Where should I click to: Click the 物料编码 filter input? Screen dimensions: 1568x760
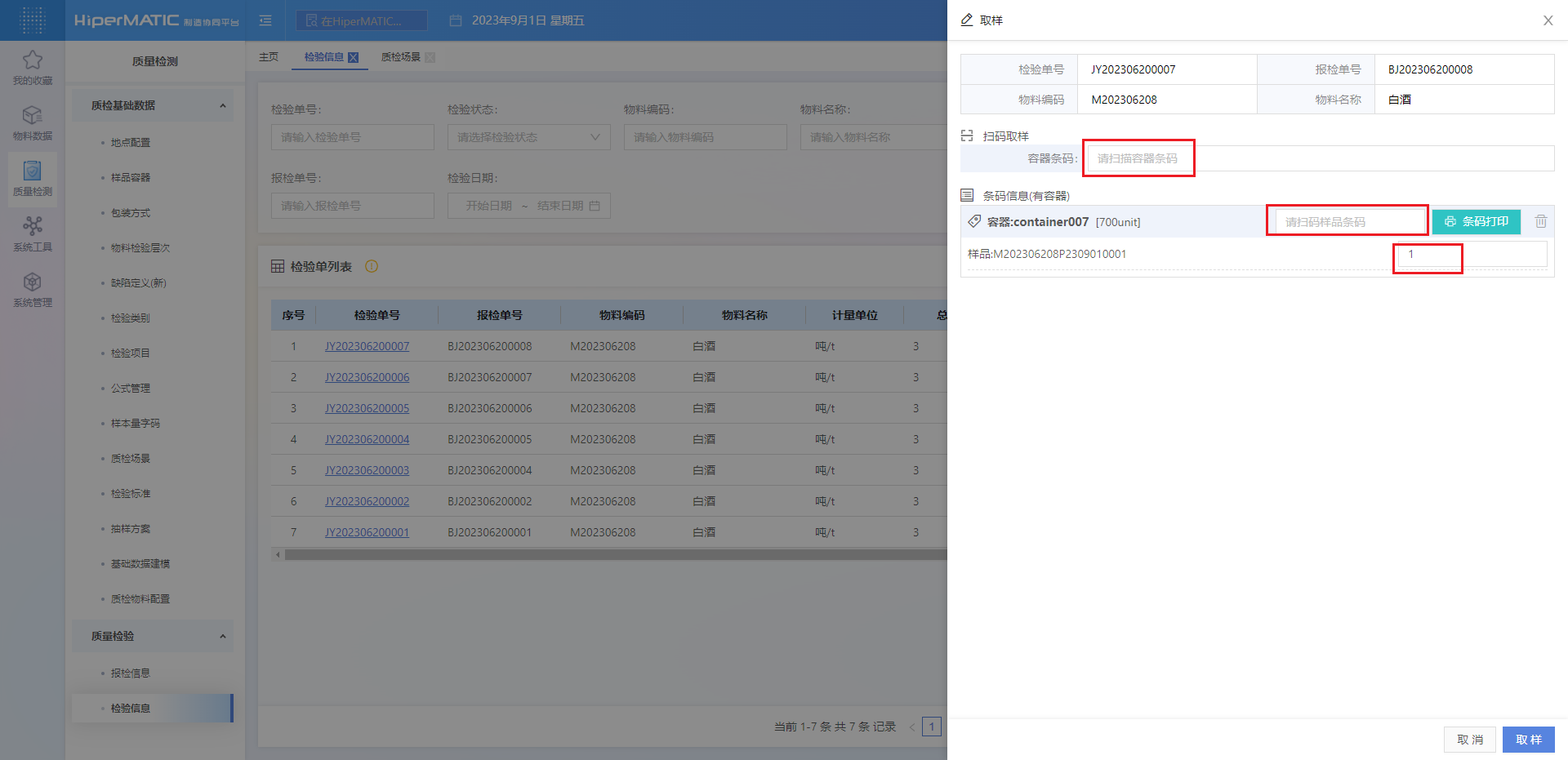click(706, 137)
